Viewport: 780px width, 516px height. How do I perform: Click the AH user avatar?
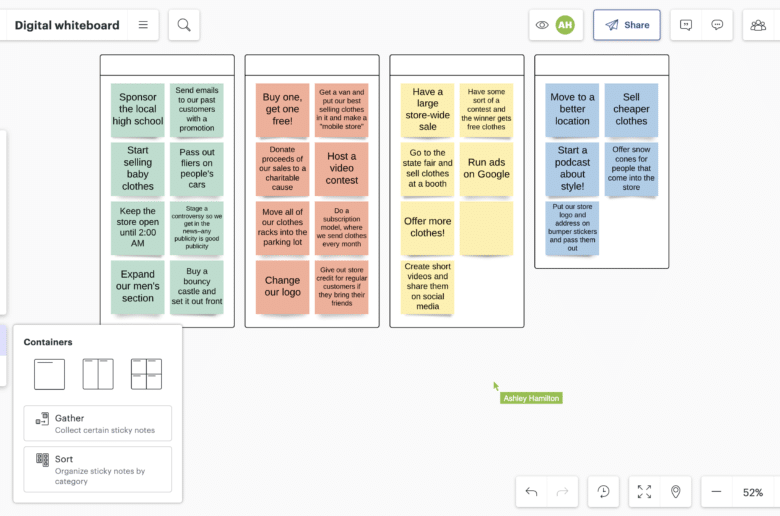pyautogui.click(x=565, y=25)
